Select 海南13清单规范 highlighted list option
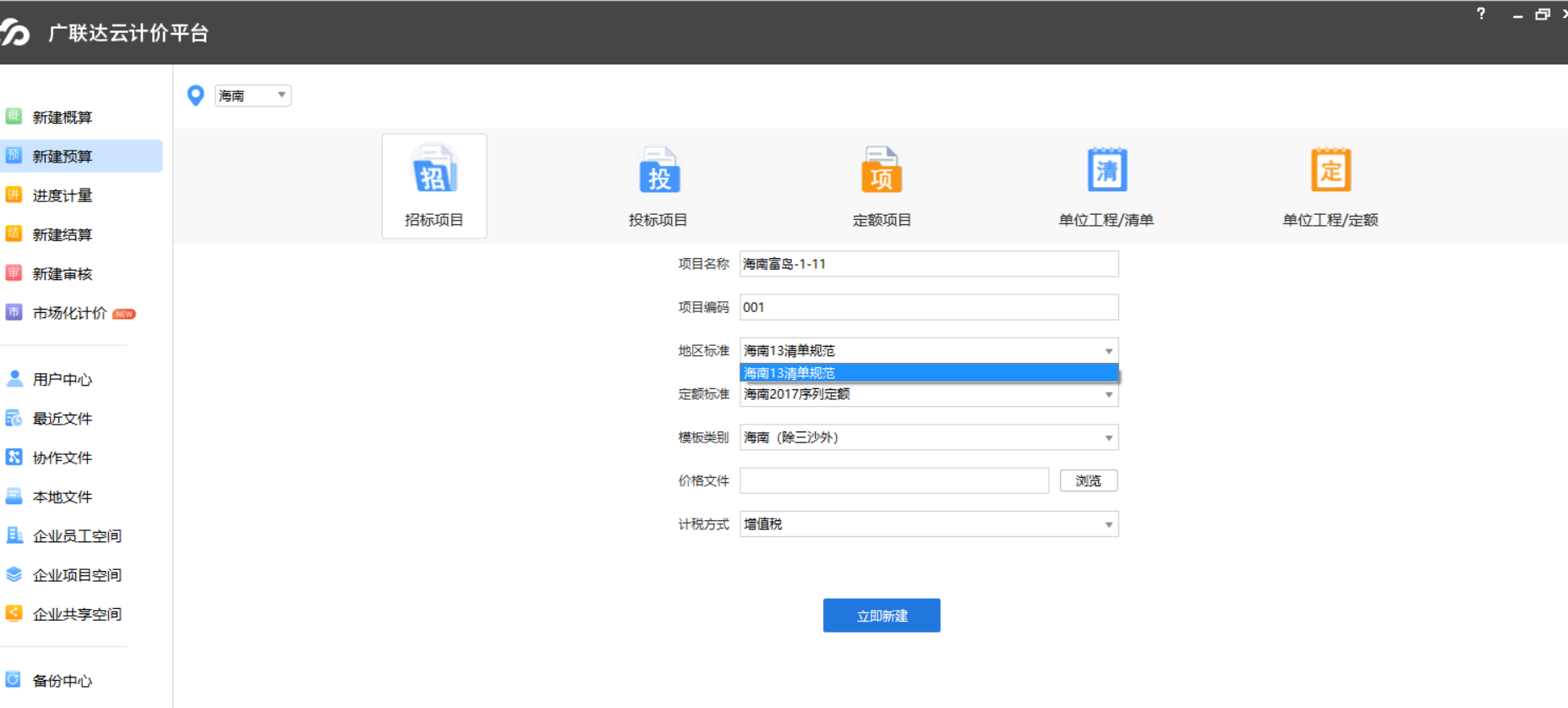The height and width of the screenshot is (708, 1568). click(x=929, y=373)
